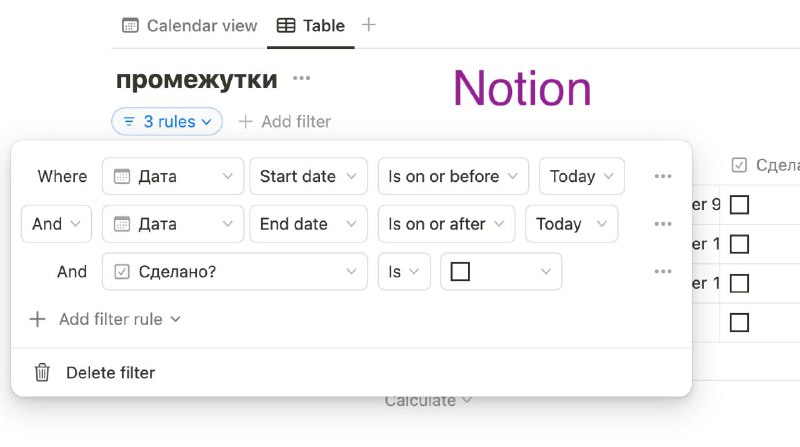The image size is (800, 447).
Task: Add a new view with plus icon
Action: point(368,24)
